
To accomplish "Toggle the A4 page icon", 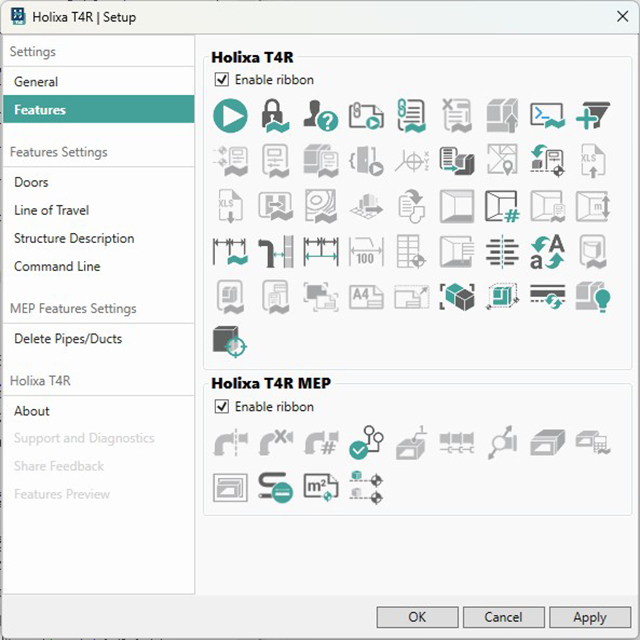I will (x=366, y=297).
